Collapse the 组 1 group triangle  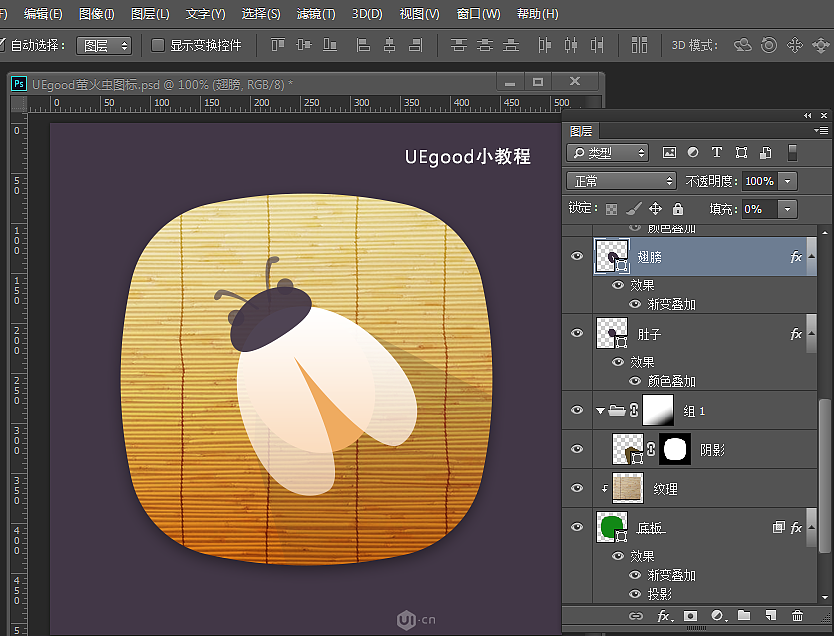coord(601,411)
